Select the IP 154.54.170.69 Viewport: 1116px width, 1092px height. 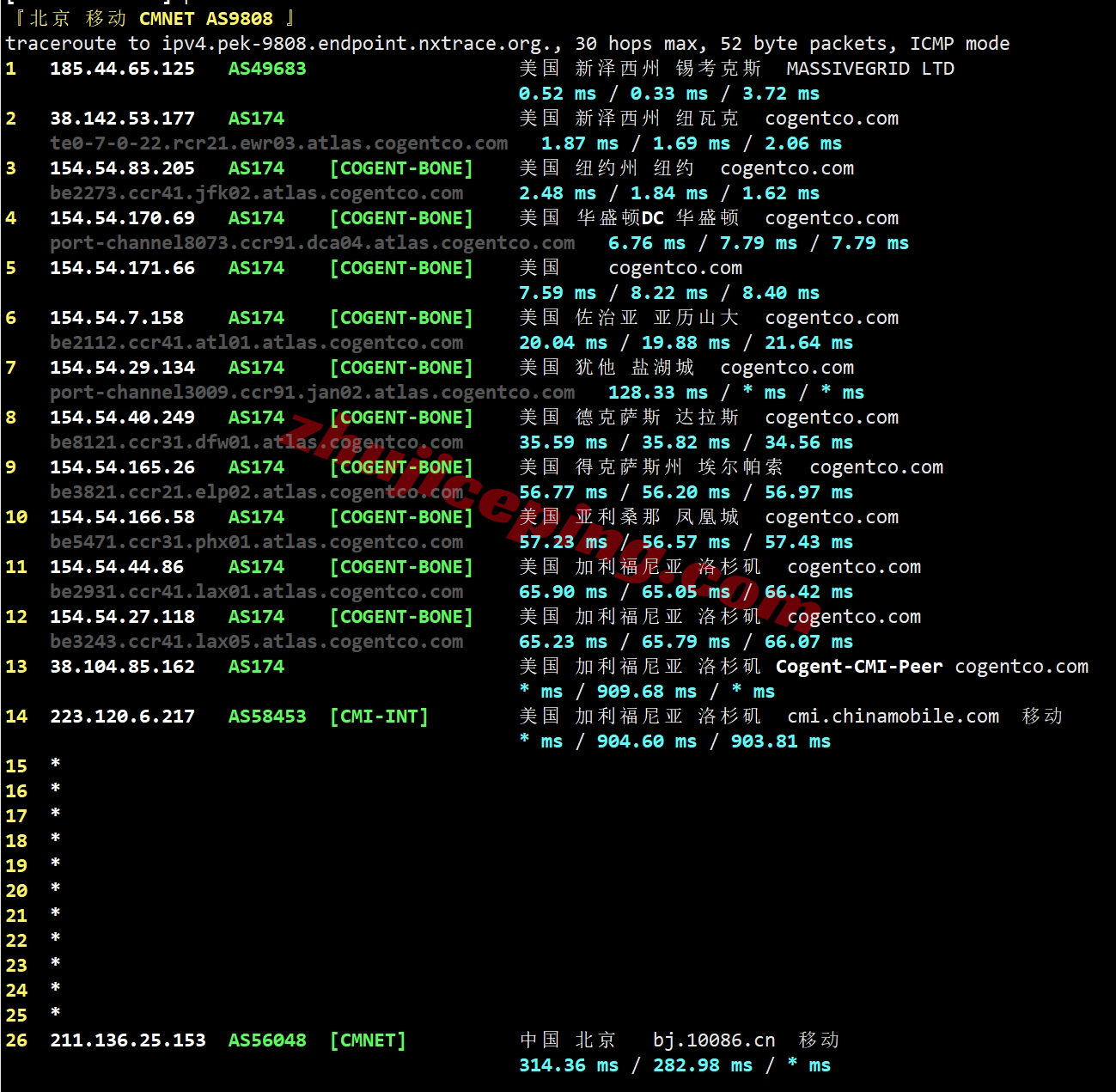coord(122,218)
